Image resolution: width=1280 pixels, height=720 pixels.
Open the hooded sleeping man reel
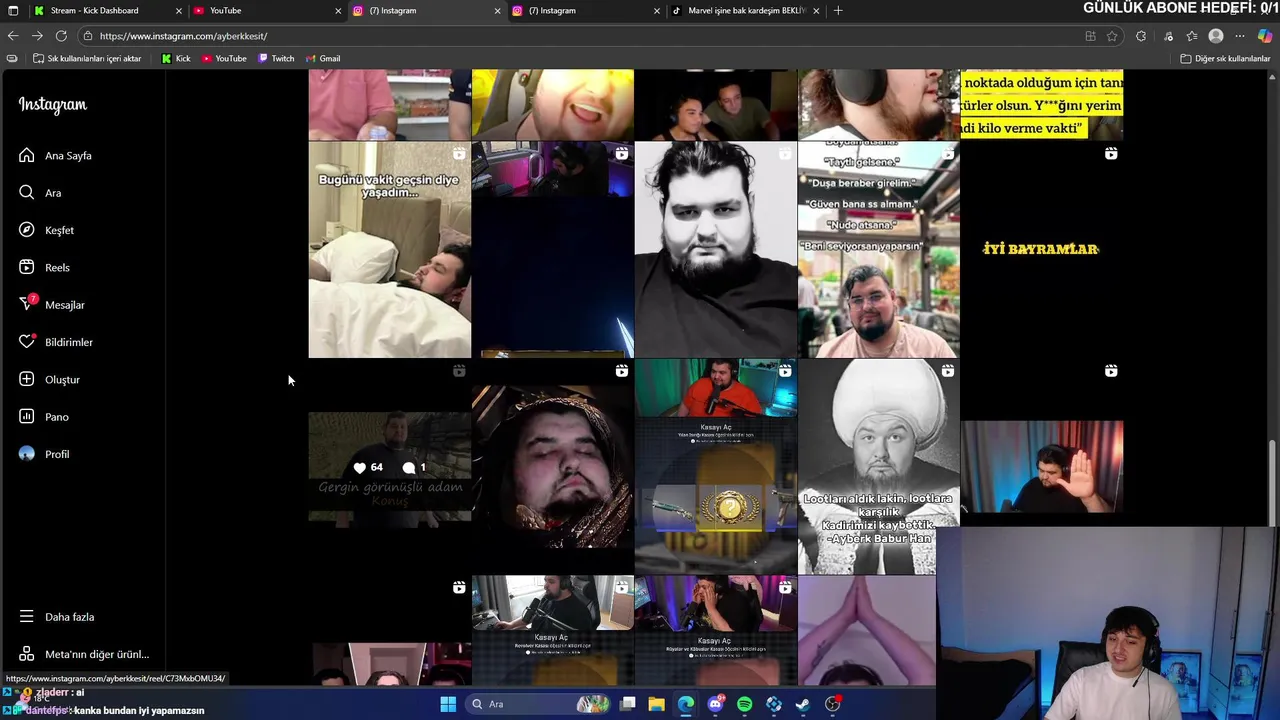[x=552, y=466]
